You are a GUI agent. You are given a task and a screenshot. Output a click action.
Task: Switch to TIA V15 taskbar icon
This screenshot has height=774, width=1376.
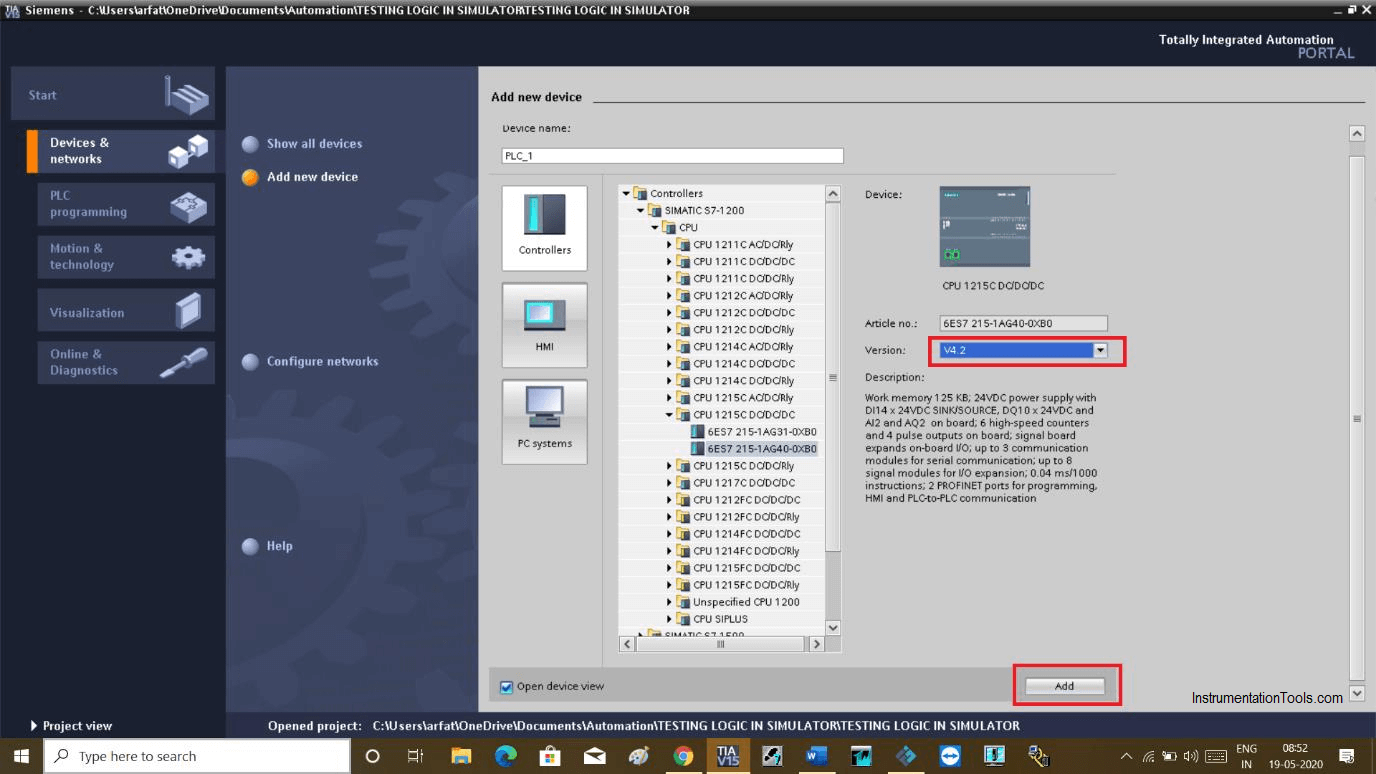click(728, 756)
